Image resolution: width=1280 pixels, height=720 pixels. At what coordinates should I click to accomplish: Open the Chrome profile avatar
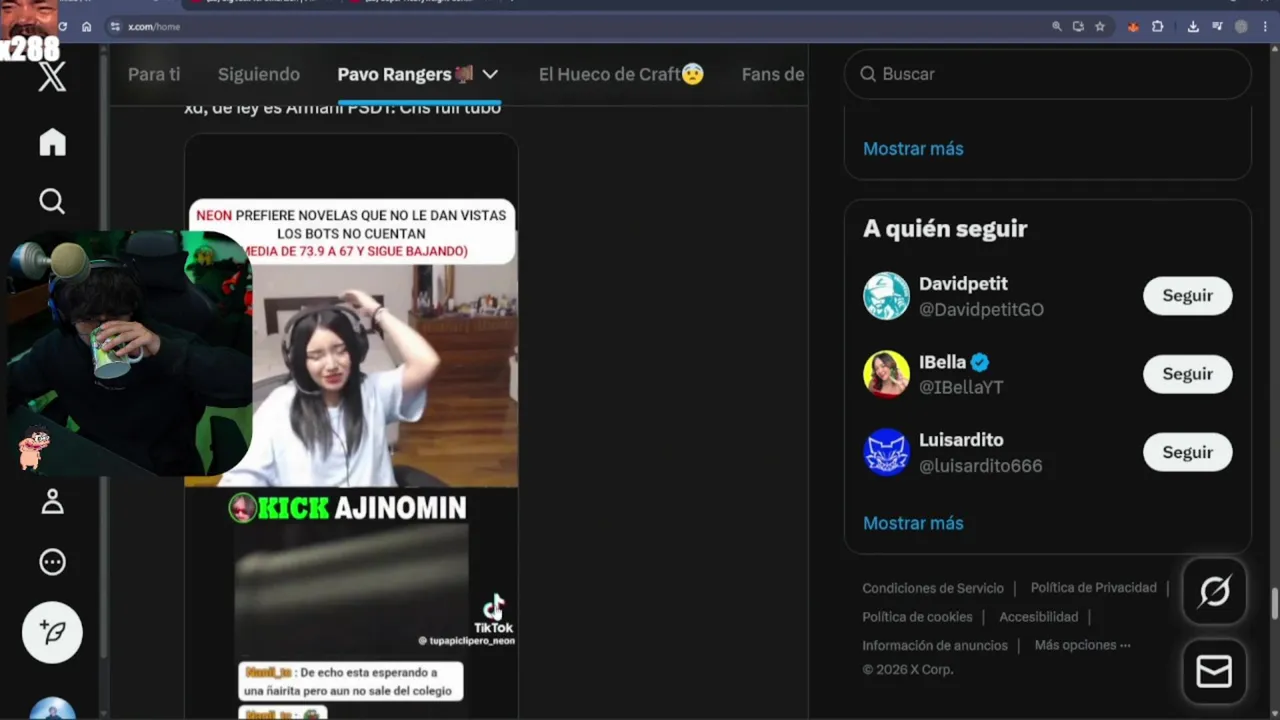click(1241, 27)
